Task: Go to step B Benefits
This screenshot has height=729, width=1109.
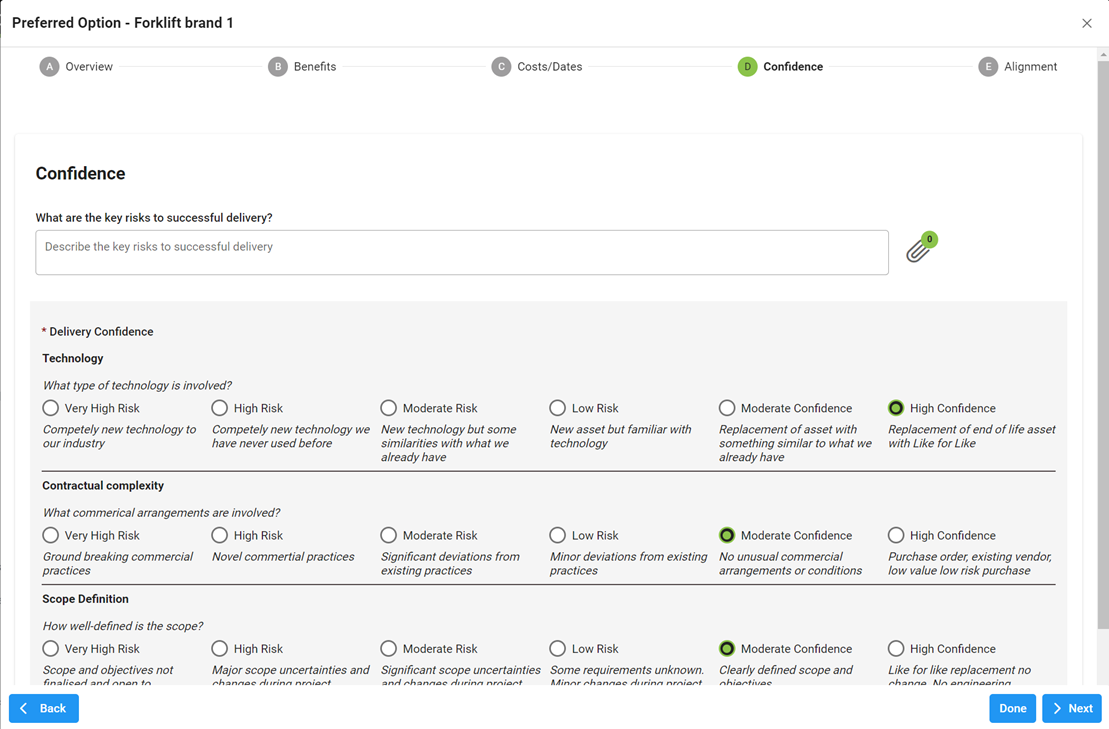Action: (x=302, y=66)
